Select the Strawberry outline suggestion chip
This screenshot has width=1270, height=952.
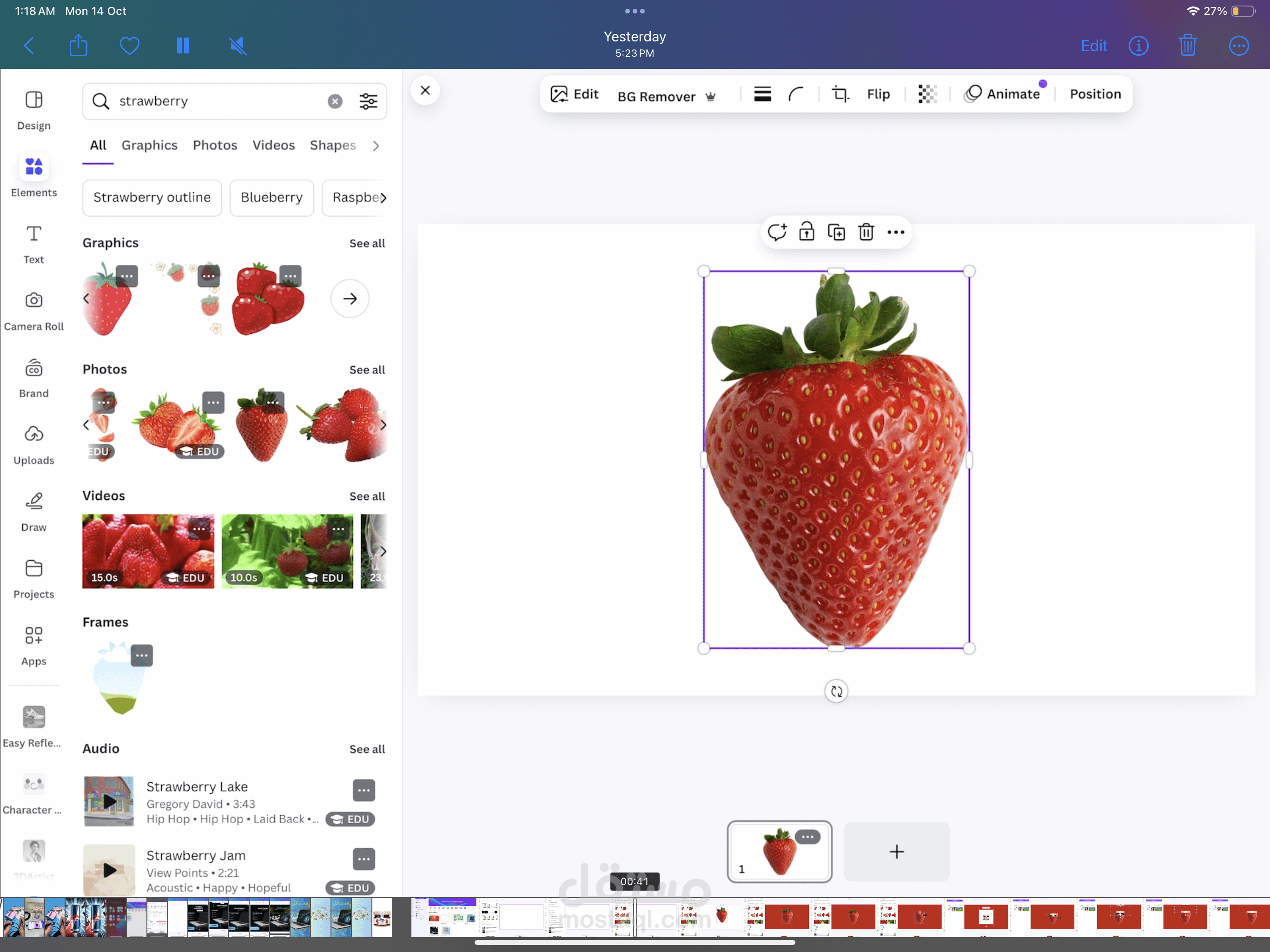click(x=152, y=198)
